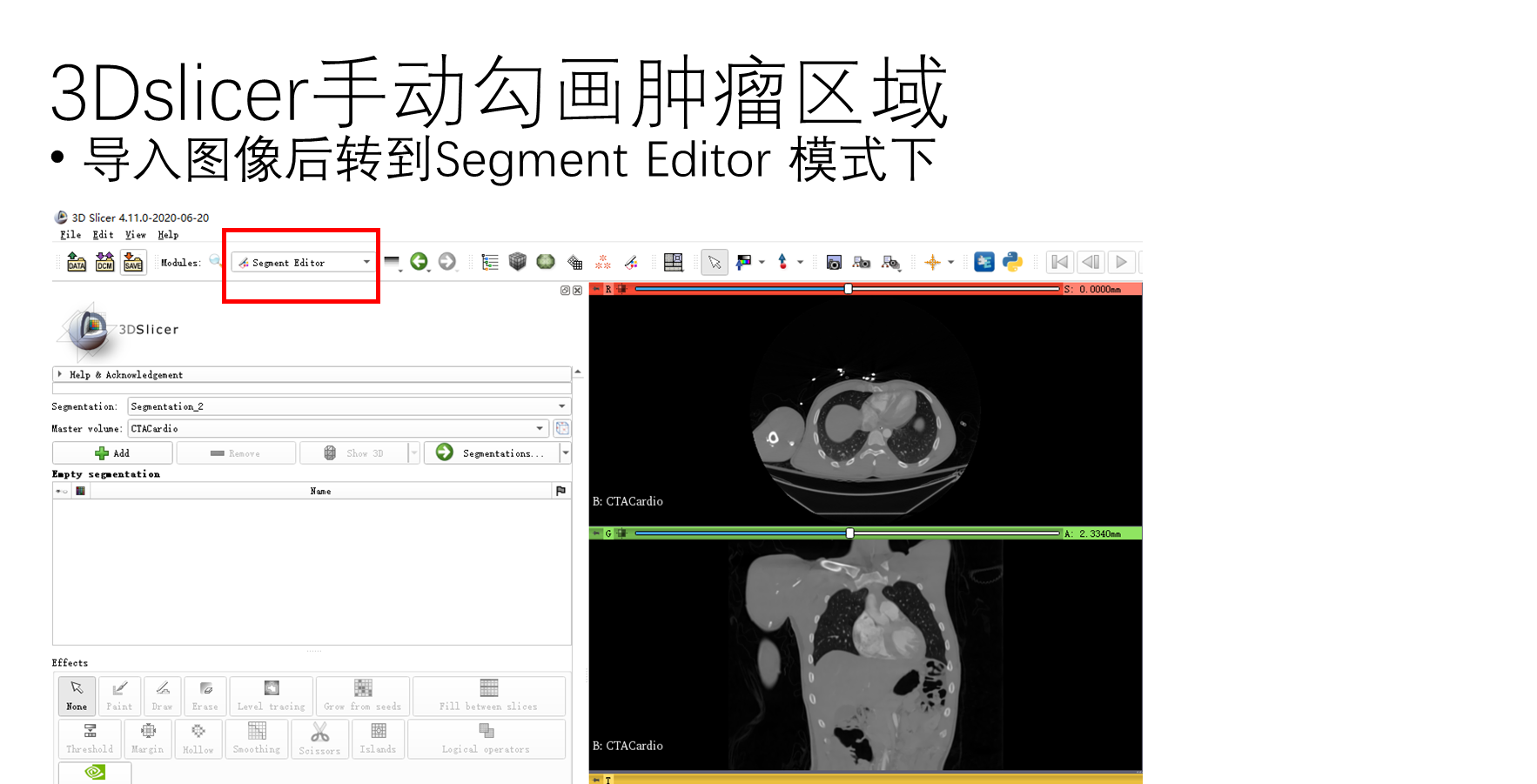Open the View menu
This screenshot has height=784, width=1537.
tap(135, 235)
